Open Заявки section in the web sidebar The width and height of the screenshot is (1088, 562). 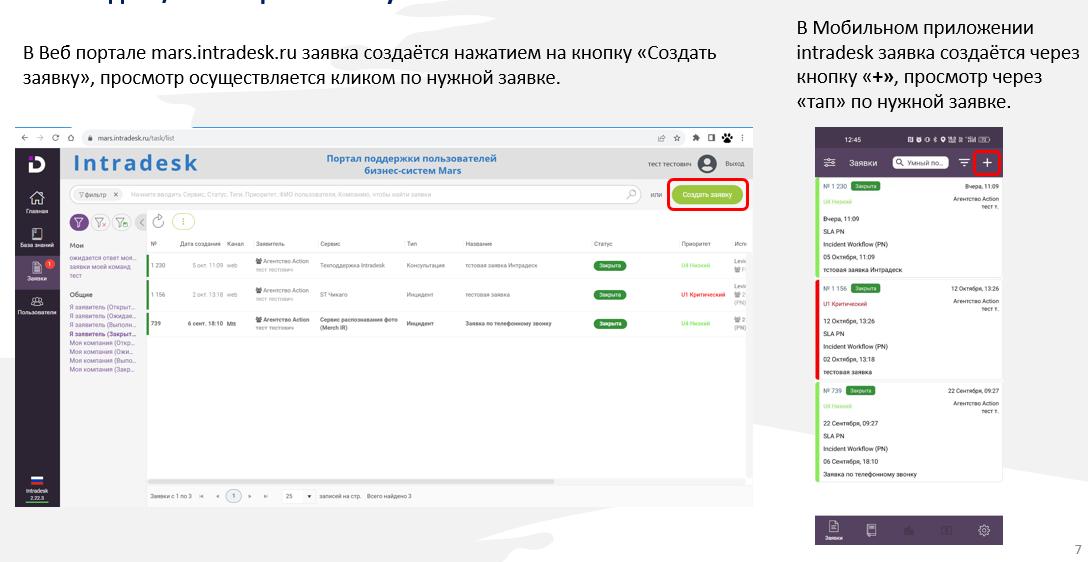pyautogui.click(x=37, y=271)
